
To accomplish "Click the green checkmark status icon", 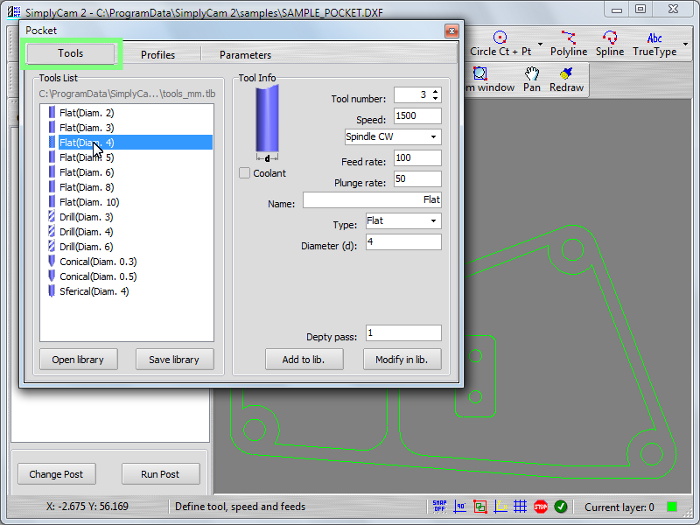I will coord(561,507).
